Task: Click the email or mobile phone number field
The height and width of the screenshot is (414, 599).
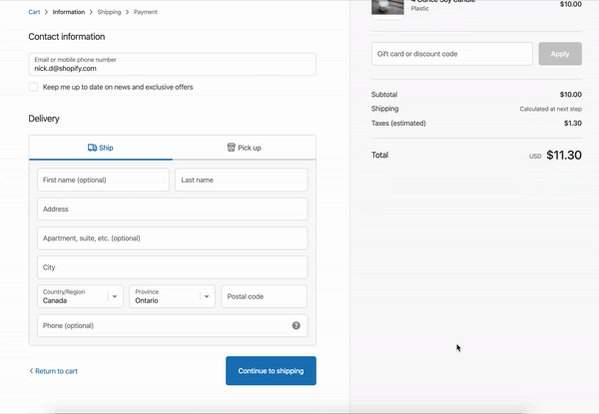Action: tap(172, 64)
